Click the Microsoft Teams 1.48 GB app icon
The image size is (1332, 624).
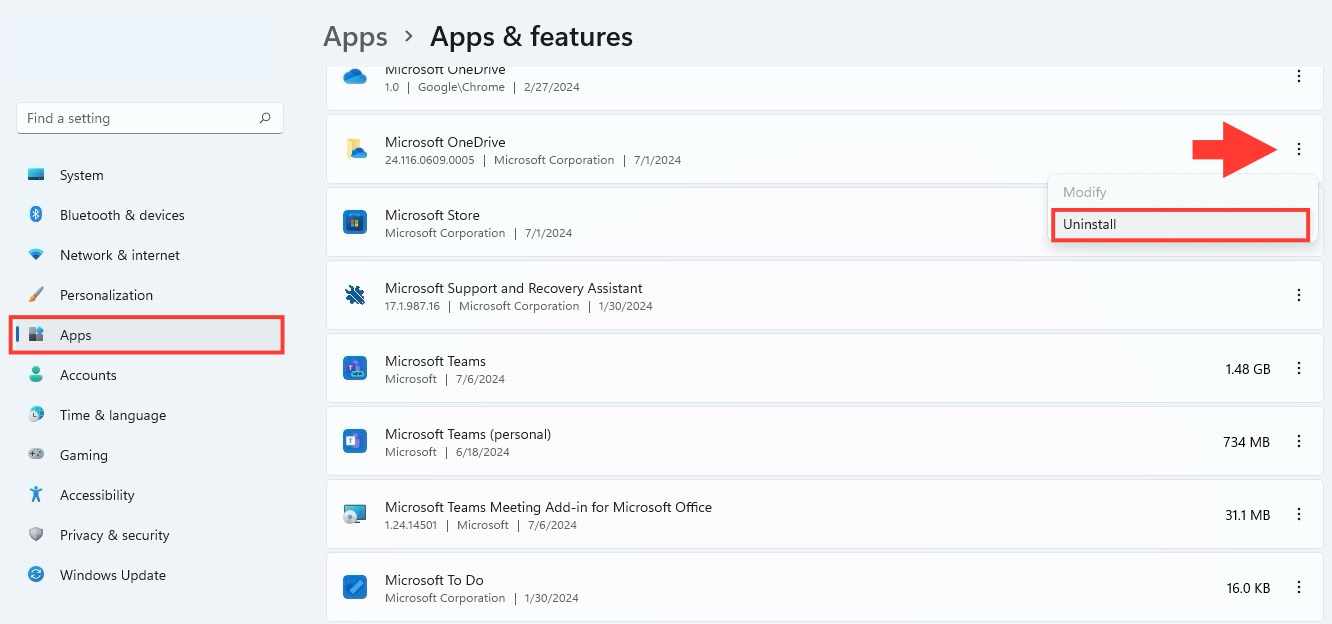[355, 368]
